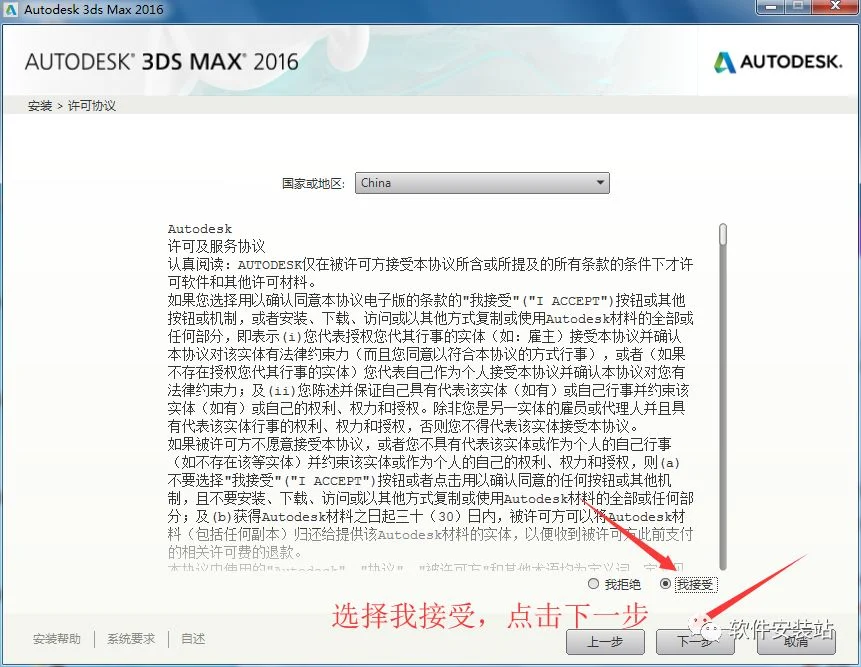Click the 许可及服务协议 heading text

216,246
